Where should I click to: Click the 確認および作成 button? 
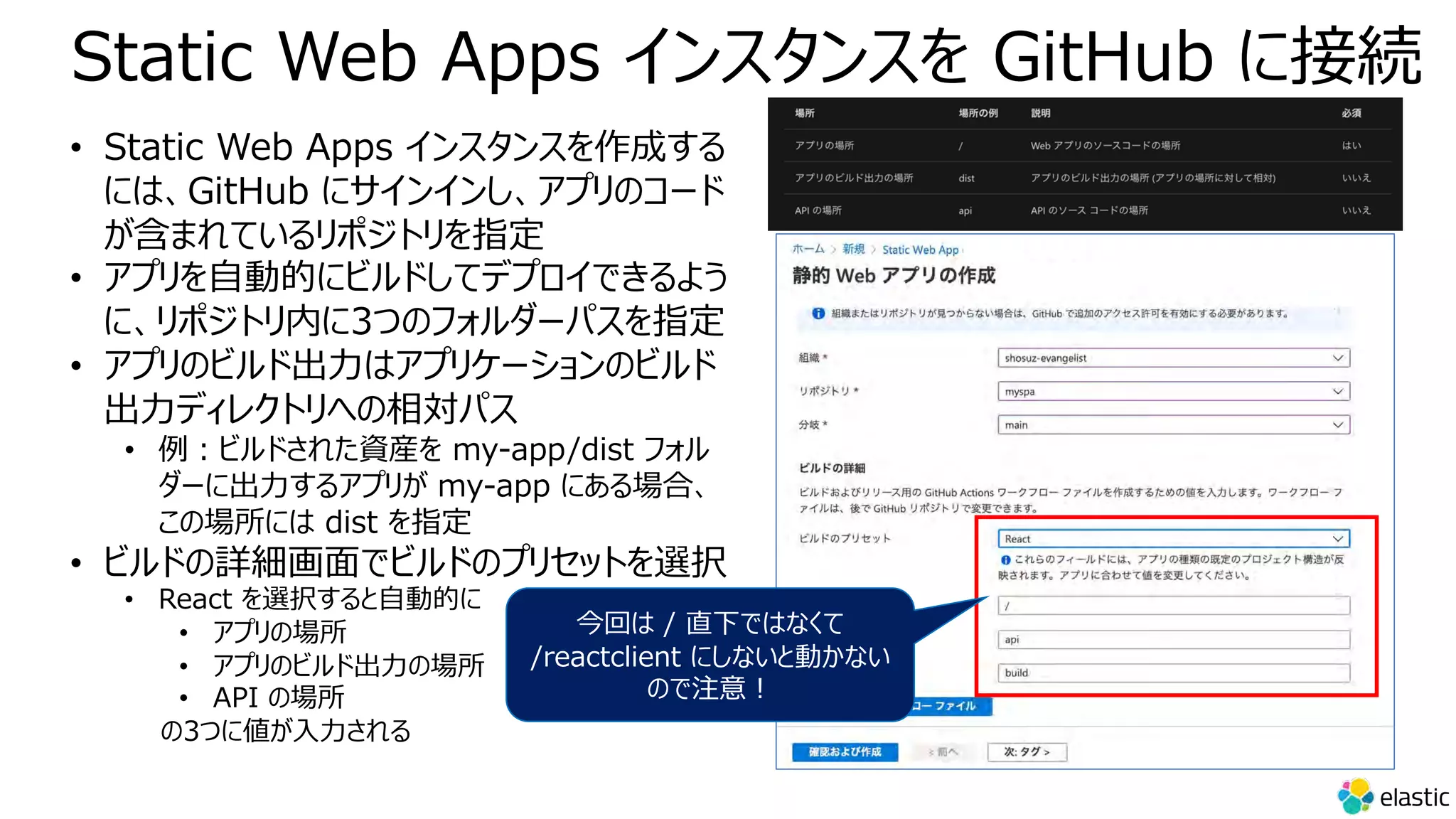[845, 751]
